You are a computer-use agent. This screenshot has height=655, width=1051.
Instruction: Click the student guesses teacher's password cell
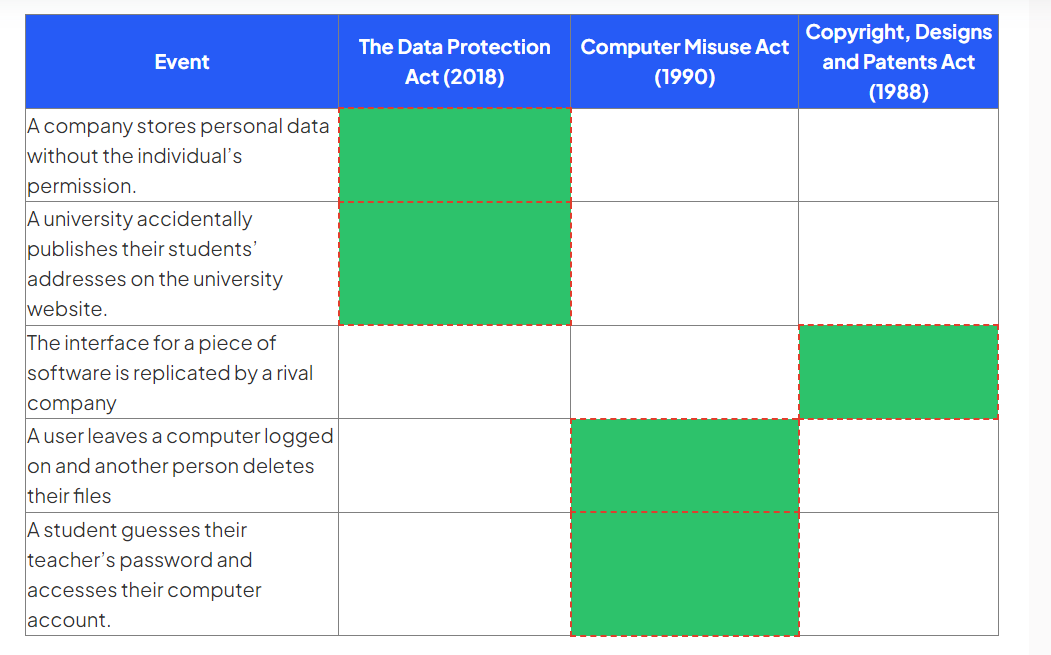(182, 575)
